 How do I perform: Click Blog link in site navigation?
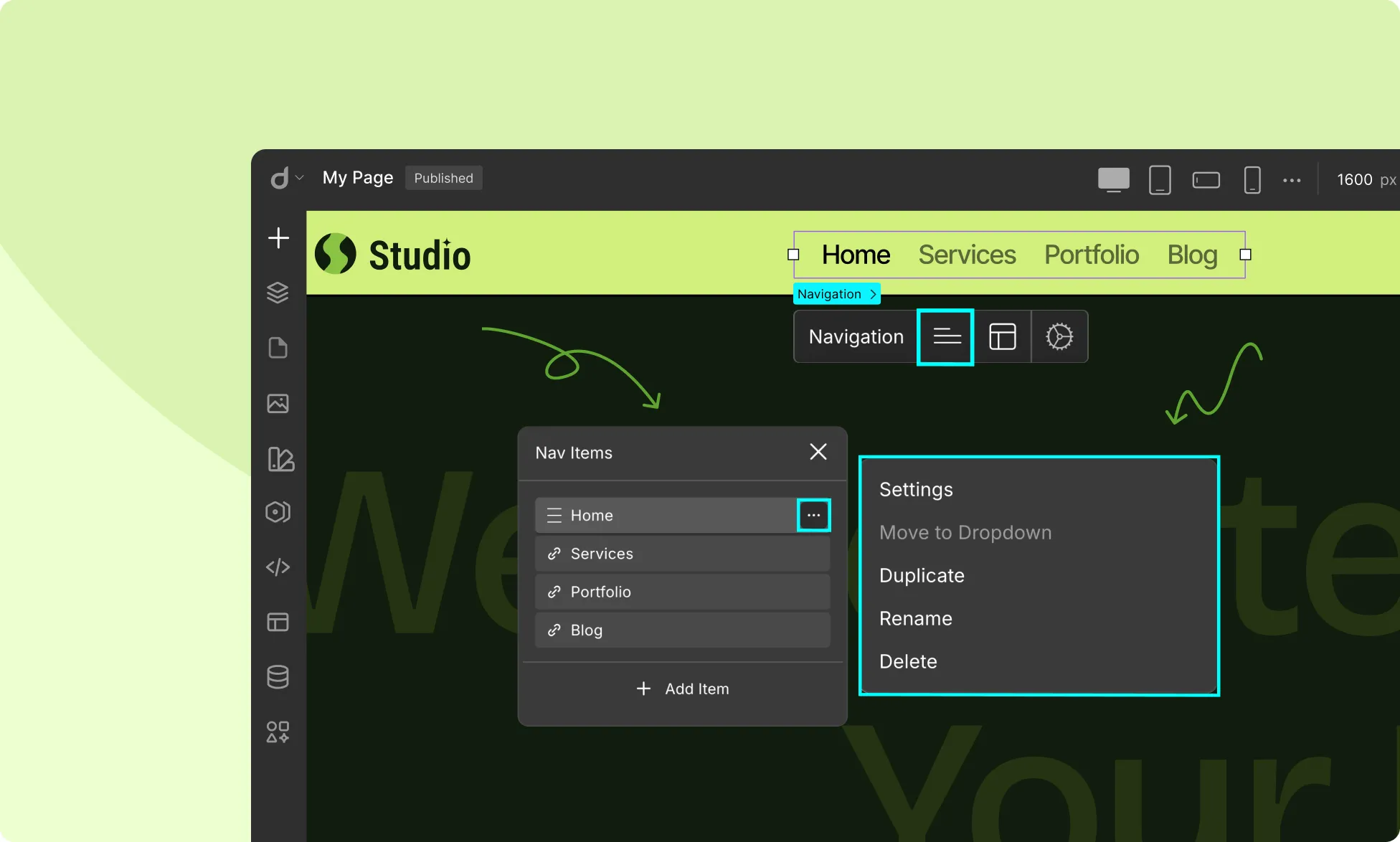coord(1192,255)
